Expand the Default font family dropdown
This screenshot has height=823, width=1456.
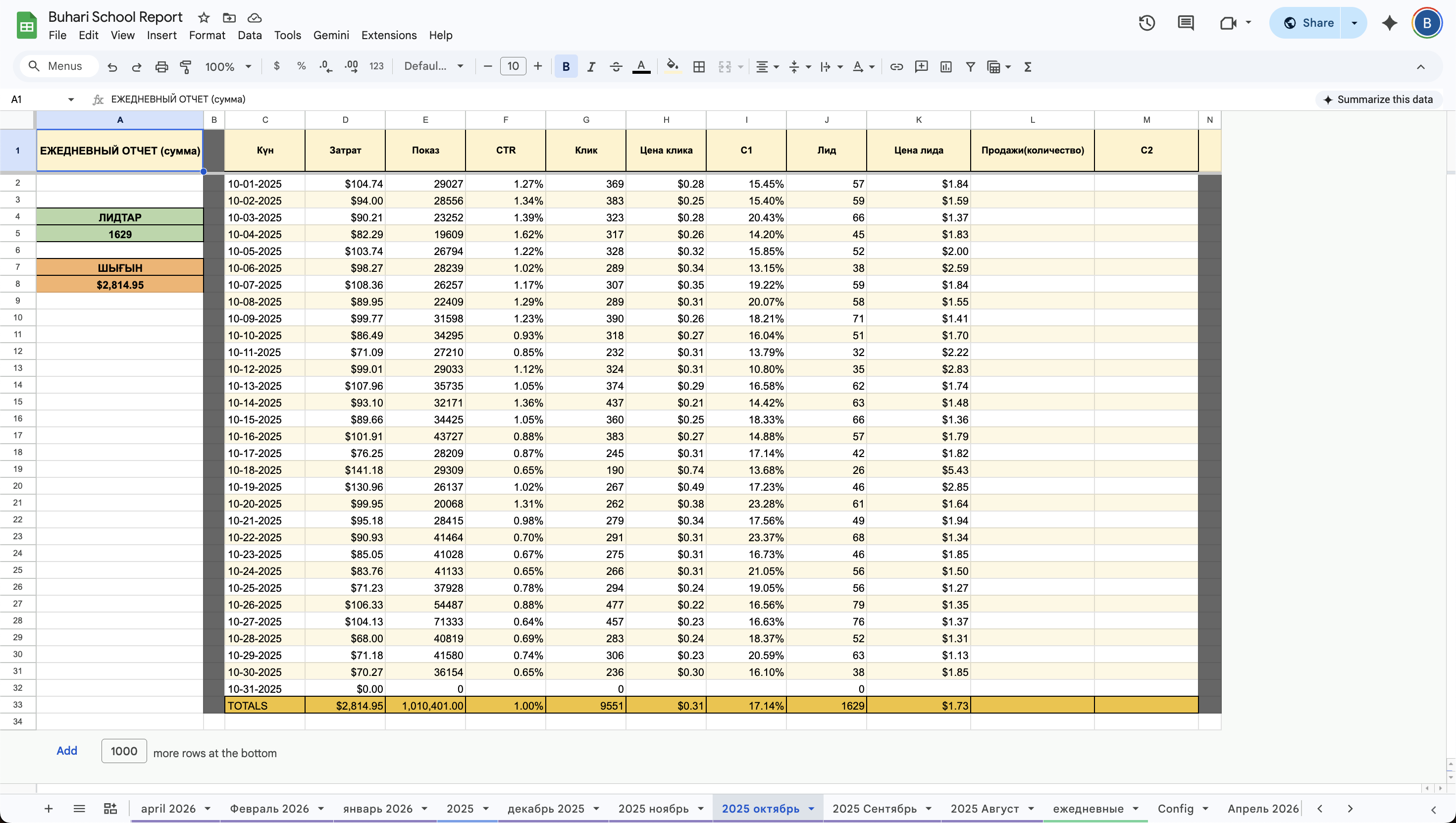434,67
